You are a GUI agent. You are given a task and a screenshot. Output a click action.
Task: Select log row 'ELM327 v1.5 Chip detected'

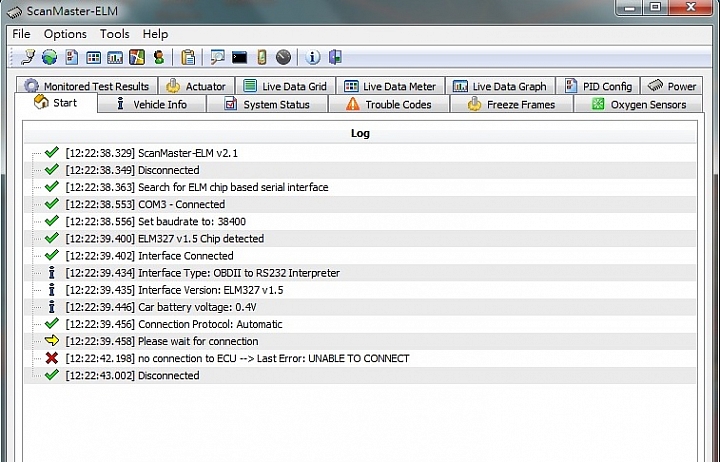(360, 238)
